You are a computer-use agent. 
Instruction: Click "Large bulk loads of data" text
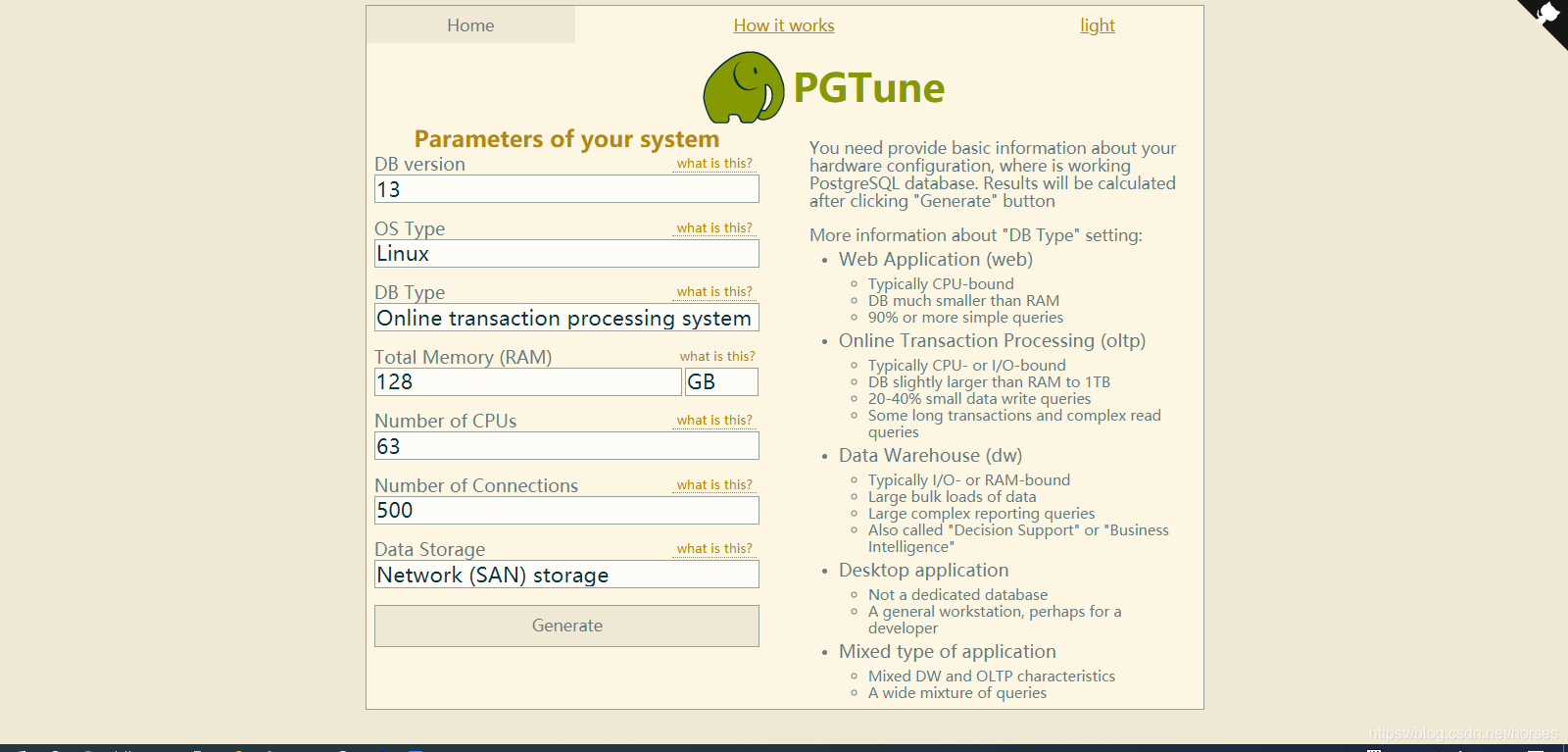coord(952,497)
